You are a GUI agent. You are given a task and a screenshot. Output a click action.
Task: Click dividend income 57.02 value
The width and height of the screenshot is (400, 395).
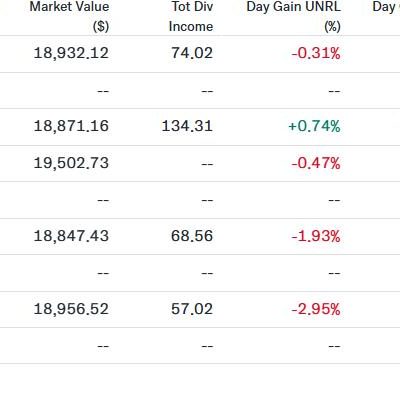(192, 309)
